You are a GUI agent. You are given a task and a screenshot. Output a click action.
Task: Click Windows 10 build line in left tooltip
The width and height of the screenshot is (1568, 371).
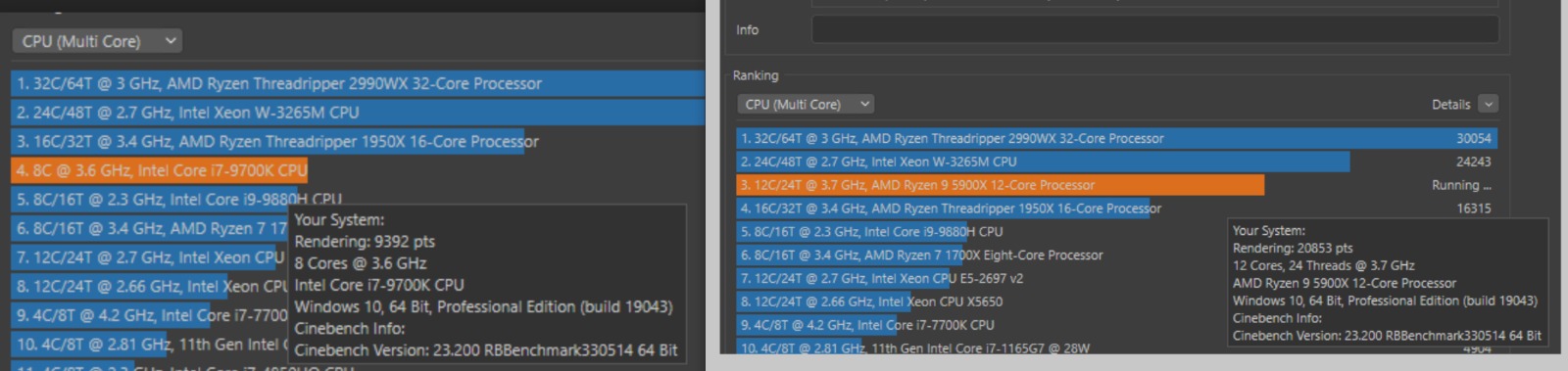483,307
